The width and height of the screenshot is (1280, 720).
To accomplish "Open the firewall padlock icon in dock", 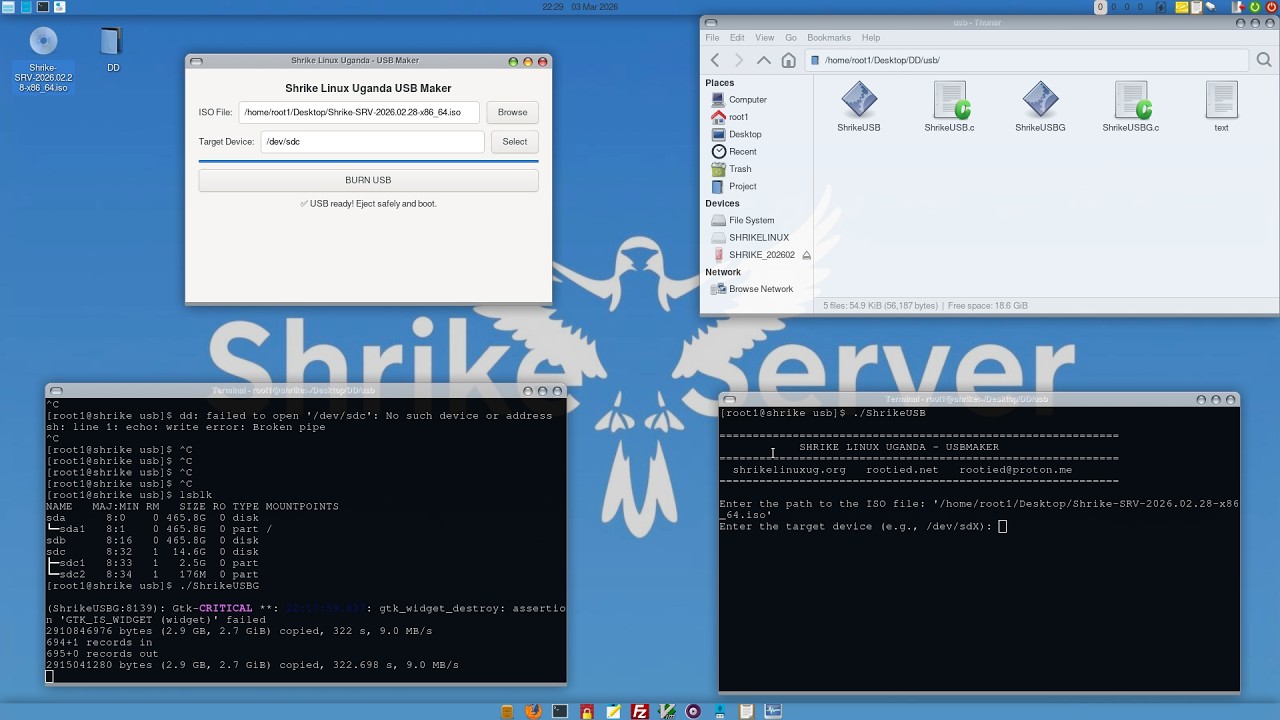I will [587, 711].
